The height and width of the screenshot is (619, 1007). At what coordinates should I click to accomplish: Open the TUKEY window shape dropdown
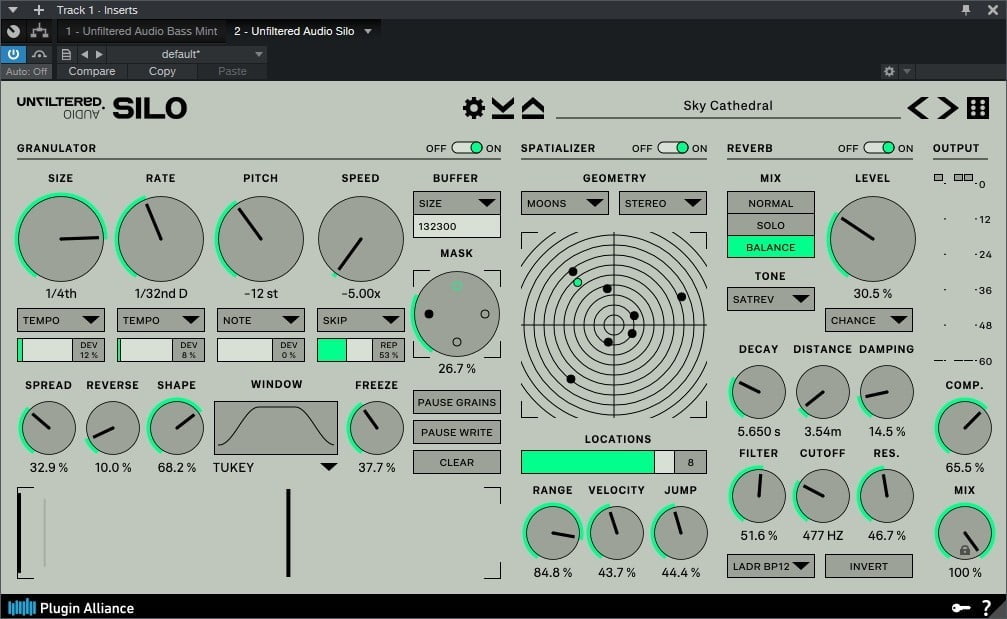275,467
